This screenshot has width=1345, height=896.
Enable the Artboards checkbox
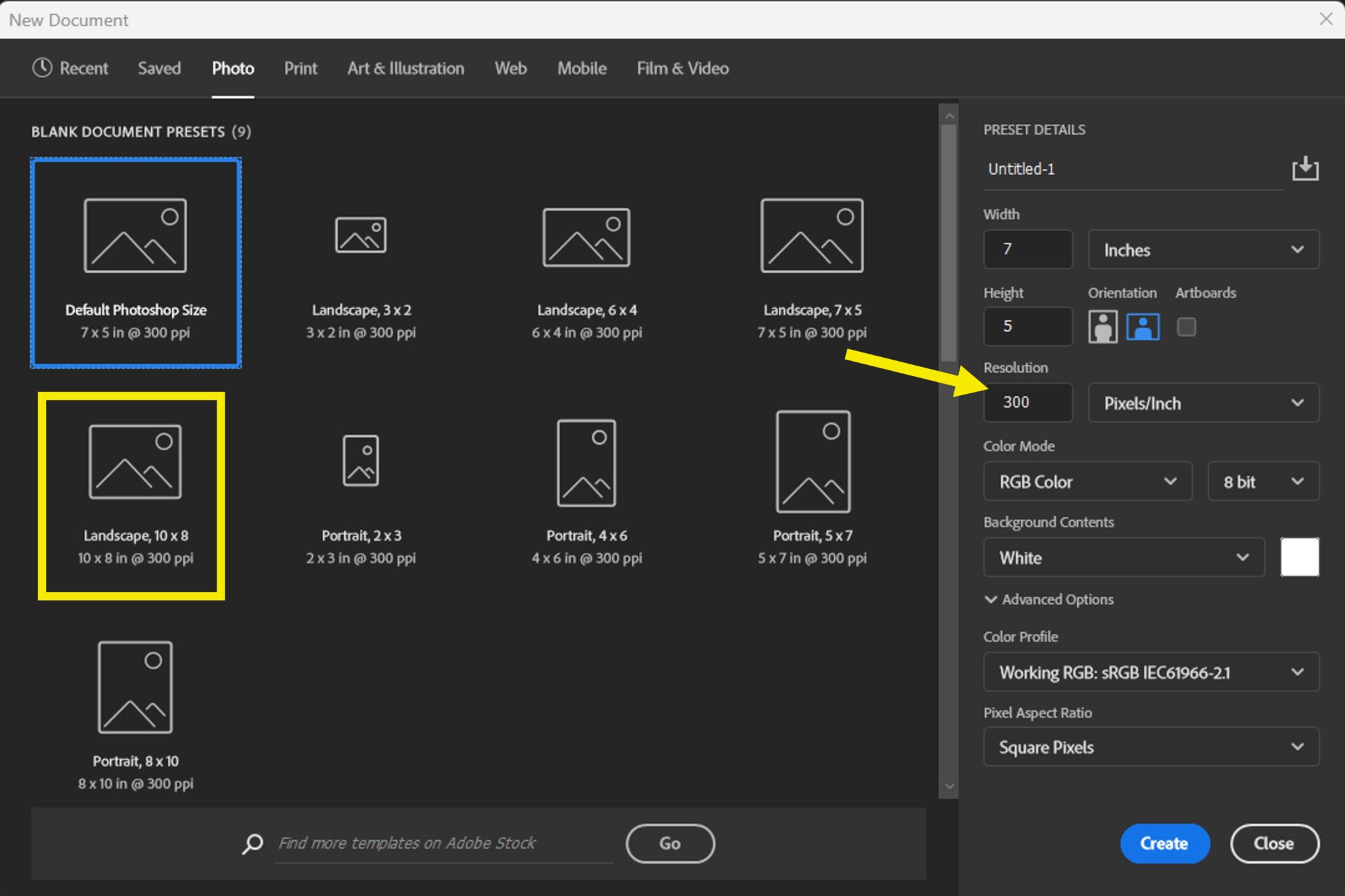click(1187, 326)
